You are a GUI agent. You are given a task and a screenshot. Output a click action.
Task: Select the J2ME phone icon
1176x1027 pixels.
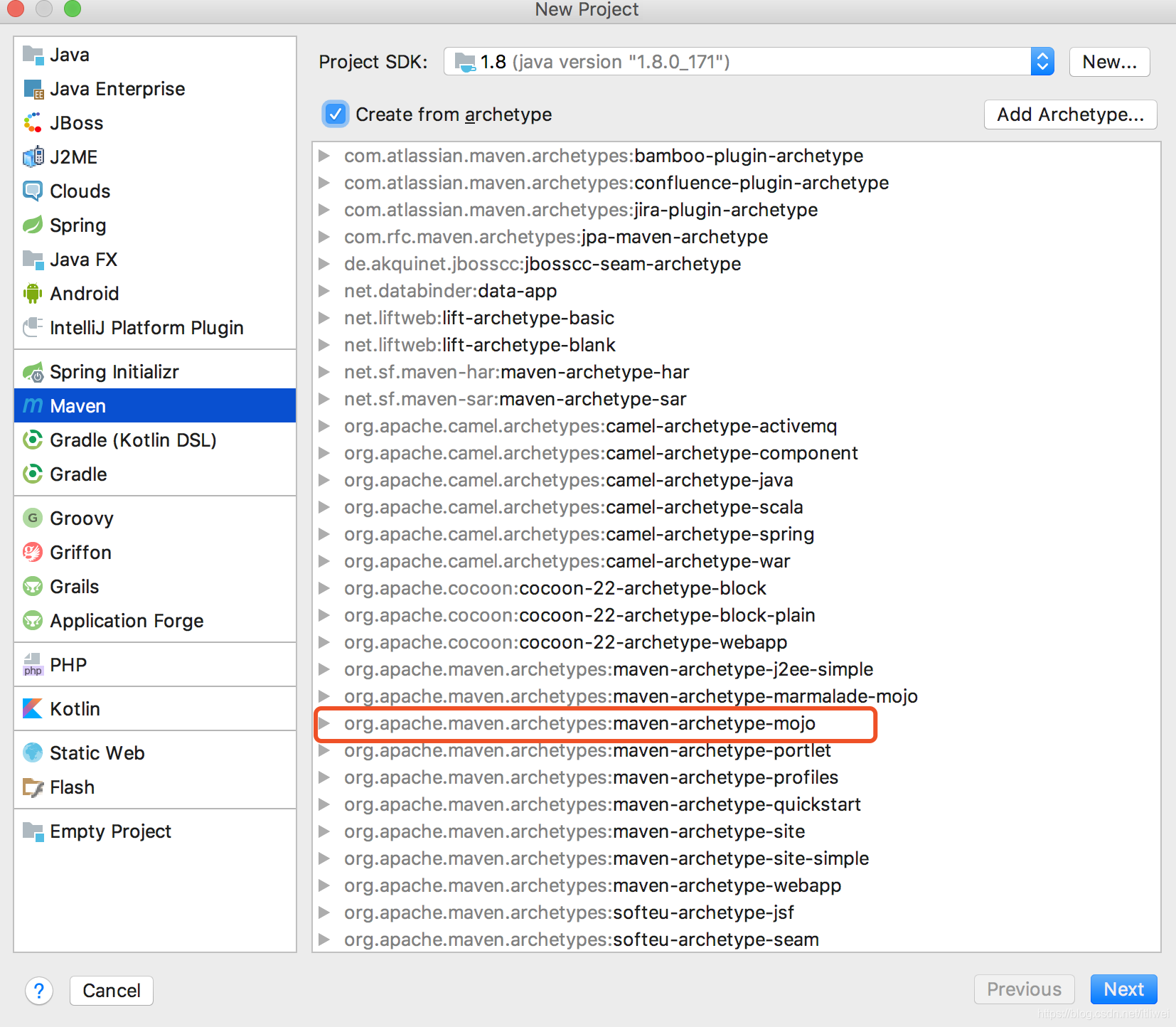tap(33, 157)
